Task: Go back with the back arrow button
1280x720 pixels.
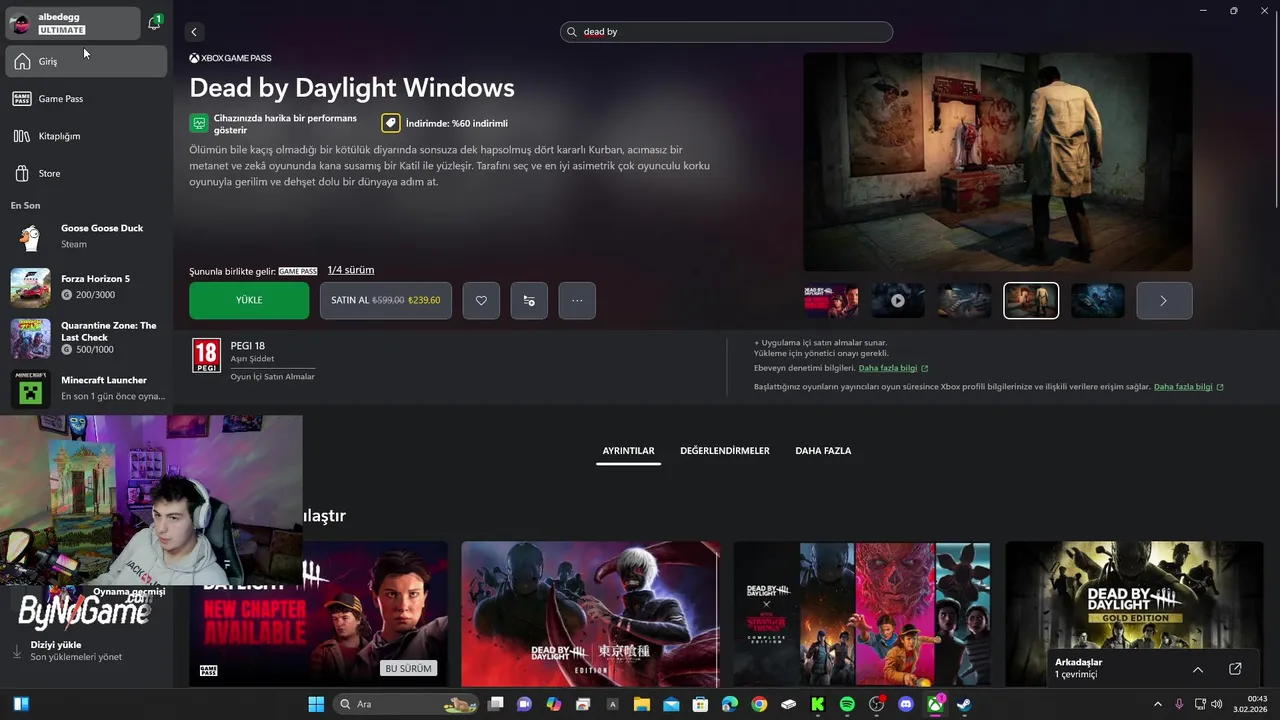Action: pyautogui.click(x=194, y=32)
